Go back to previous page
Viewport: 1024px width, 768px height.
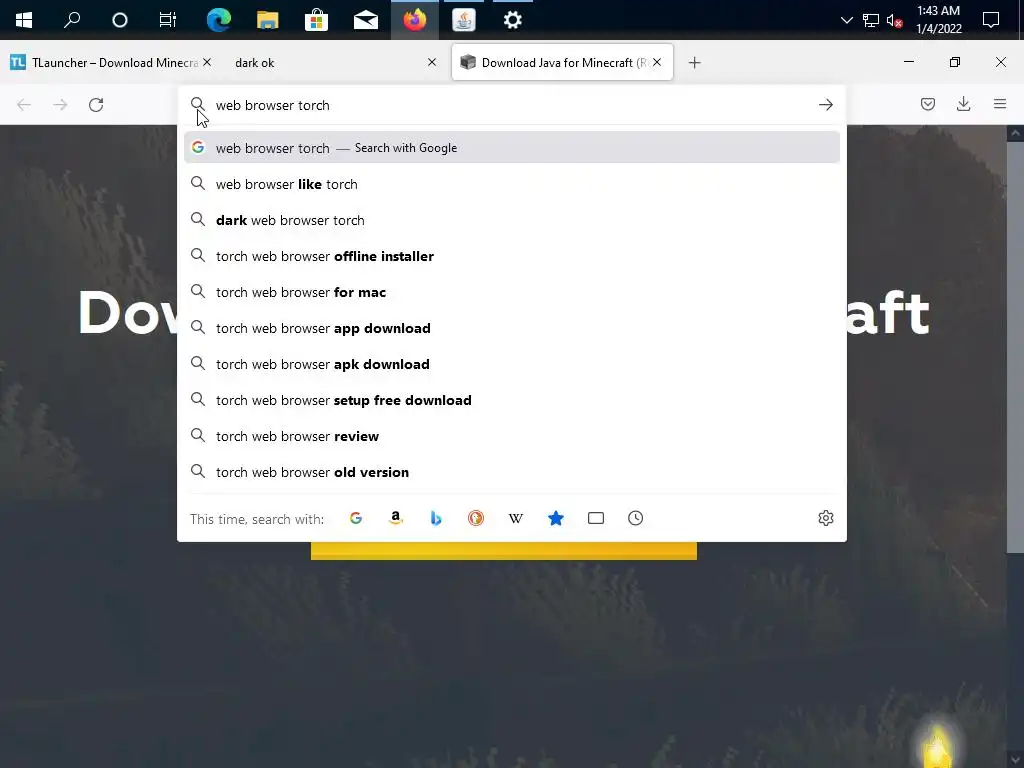pyautogui.click(x=24, y=104)
